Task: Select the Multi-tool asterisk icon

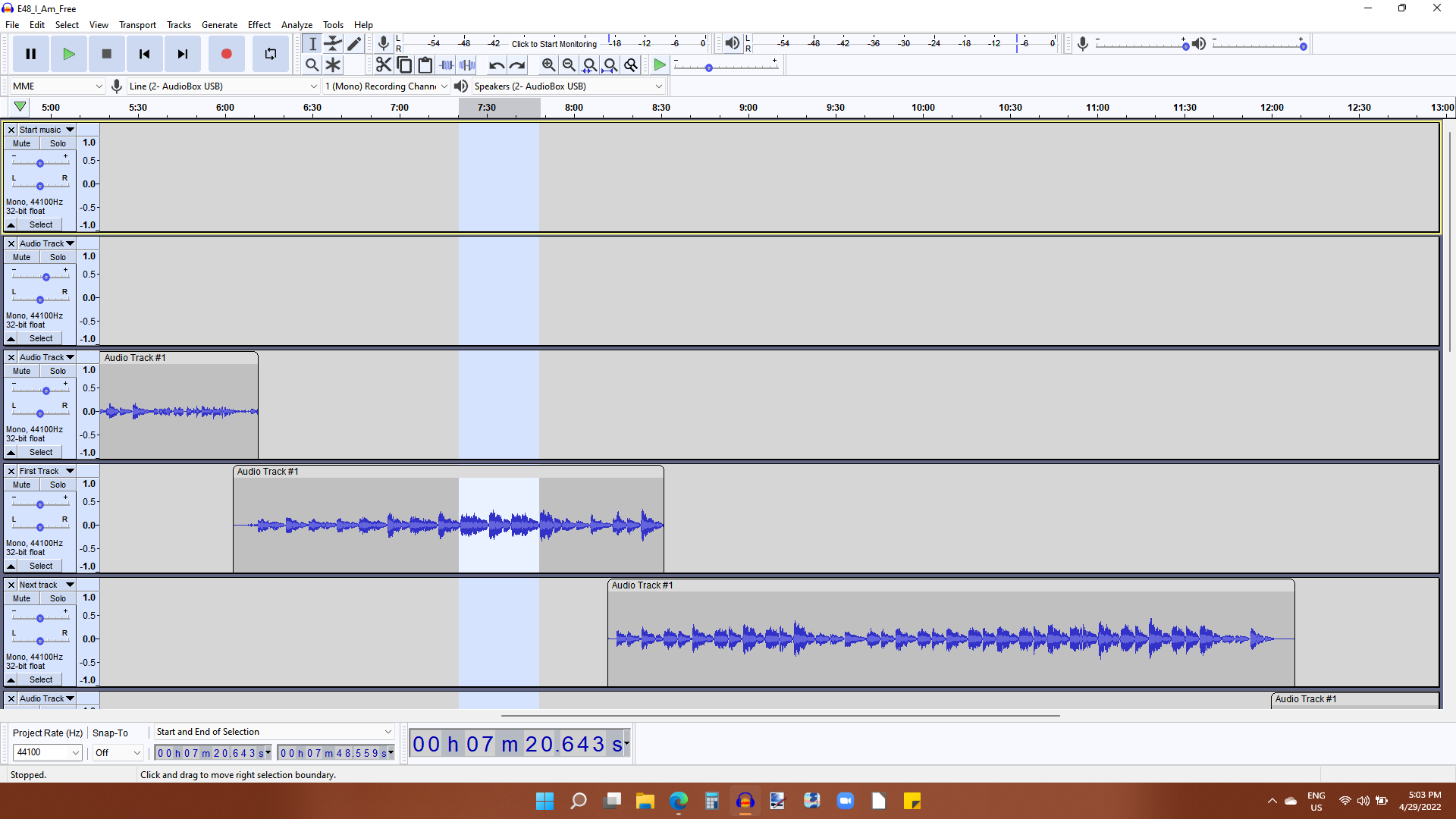Action: 333,65
